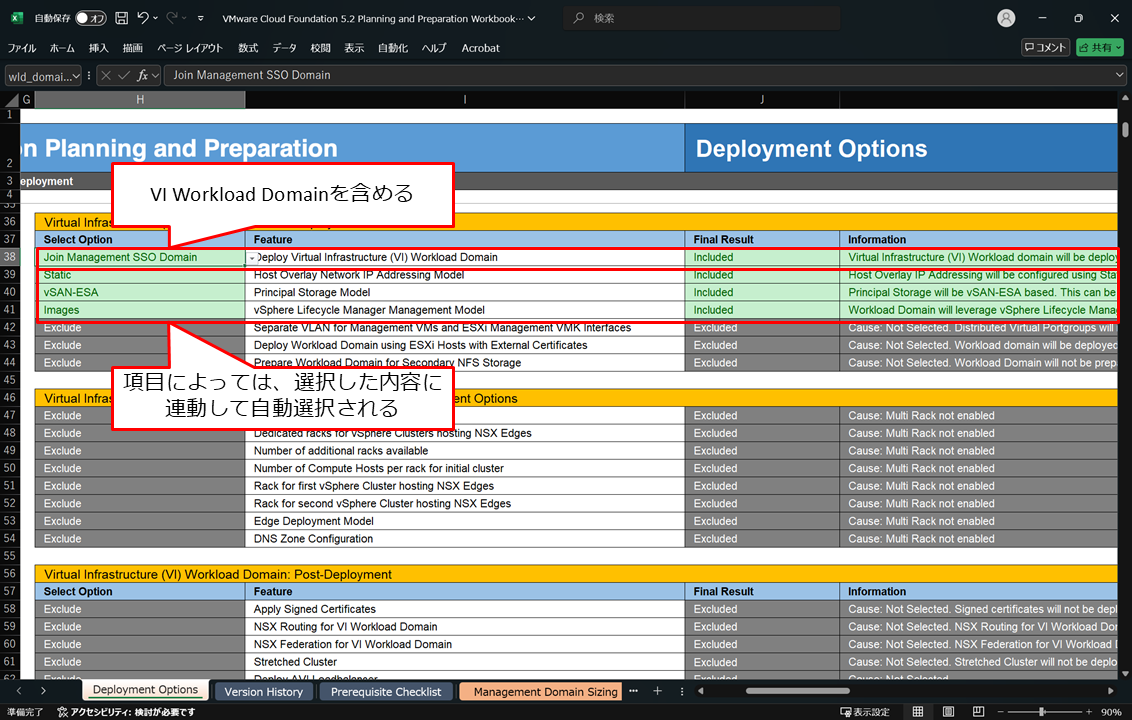Open the 描画 ribbon tab
The width and height of the screenshot is (1132, 720).
coord(132,48)
